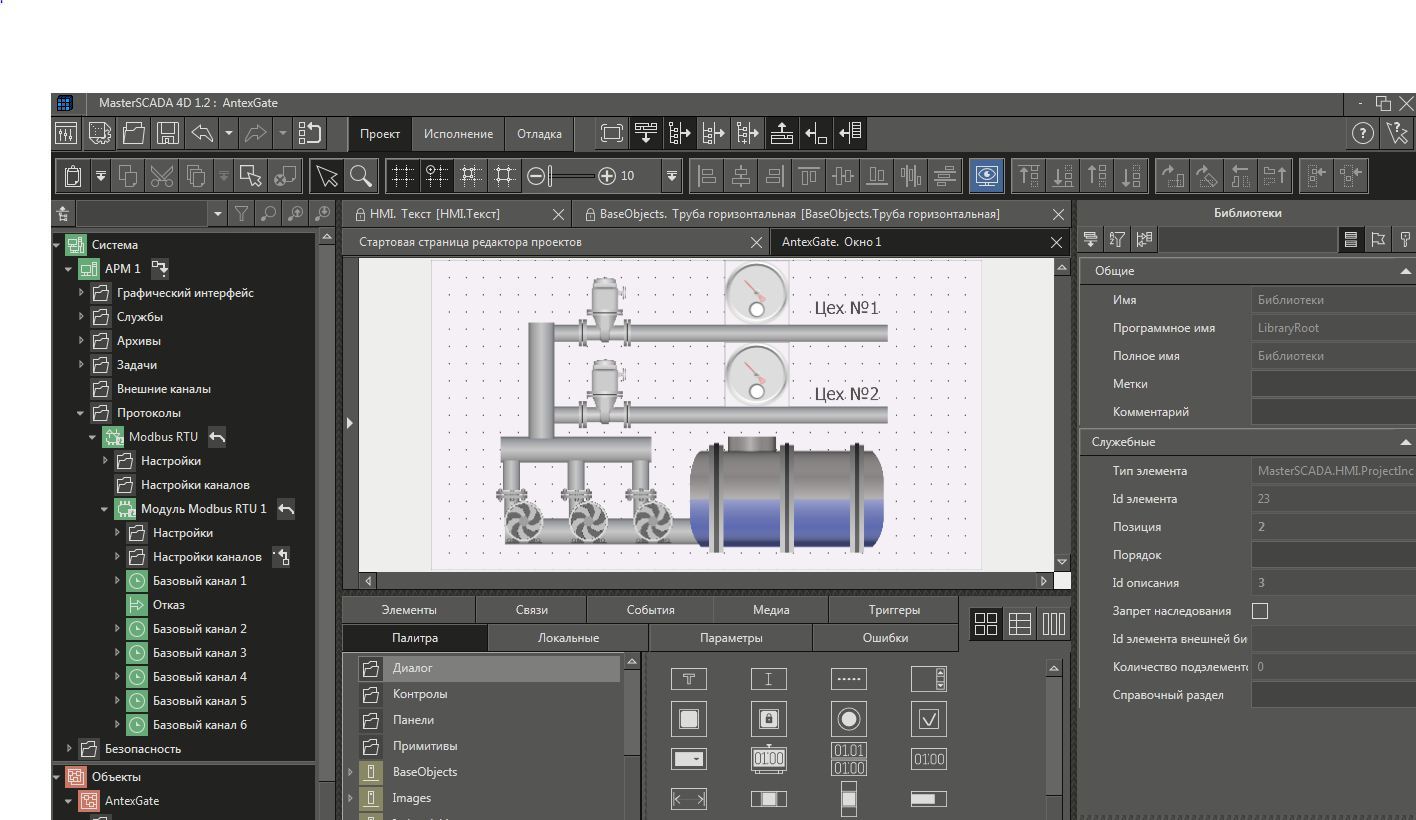The height and width of the screenshot is (820, 1416).
Task: Click the zoom slider plus button
Action: coord(607,177)
